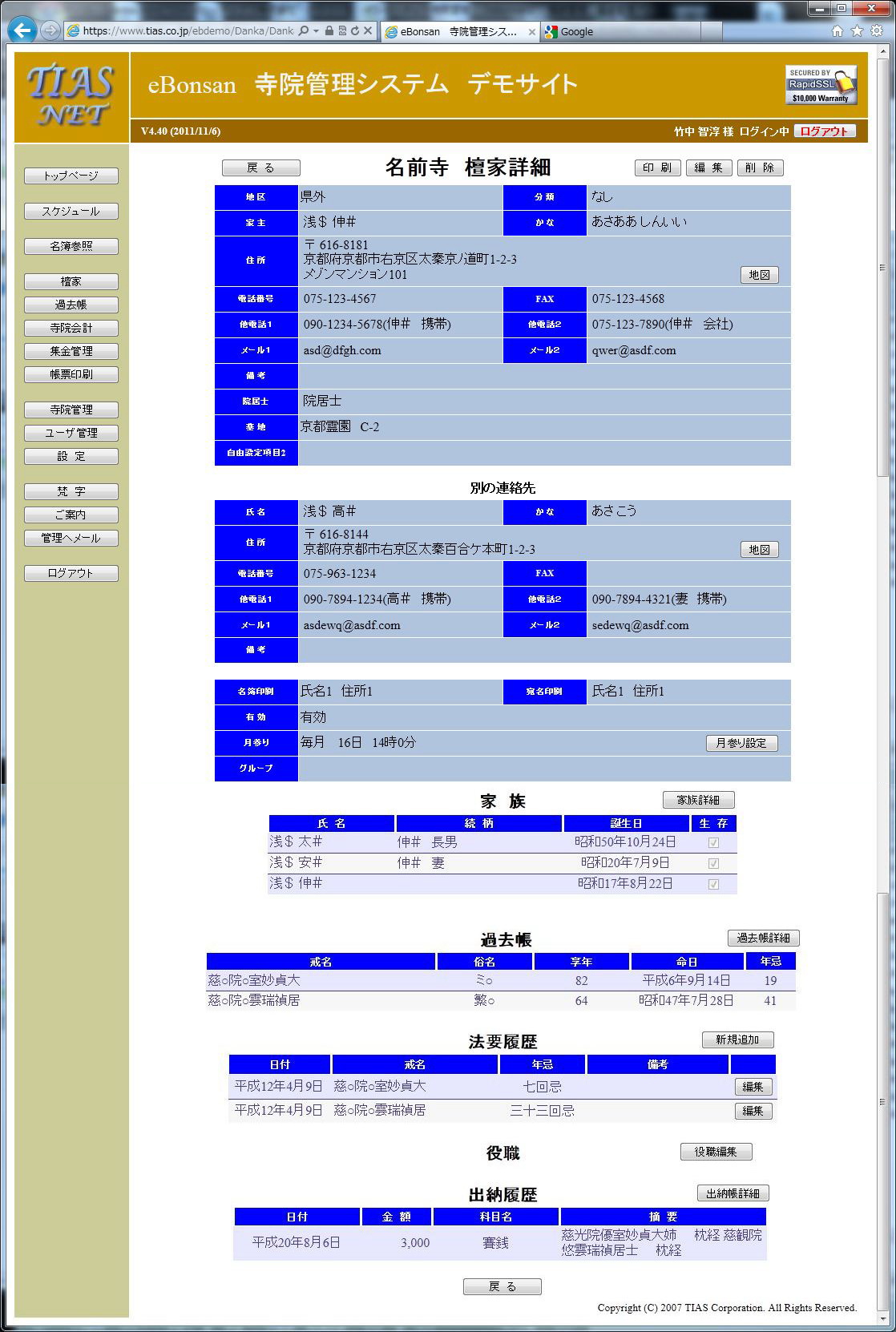Click the RapidSSL security seal badge
Viewport: 896px width, 1332px height.
(x=821, y=85)
